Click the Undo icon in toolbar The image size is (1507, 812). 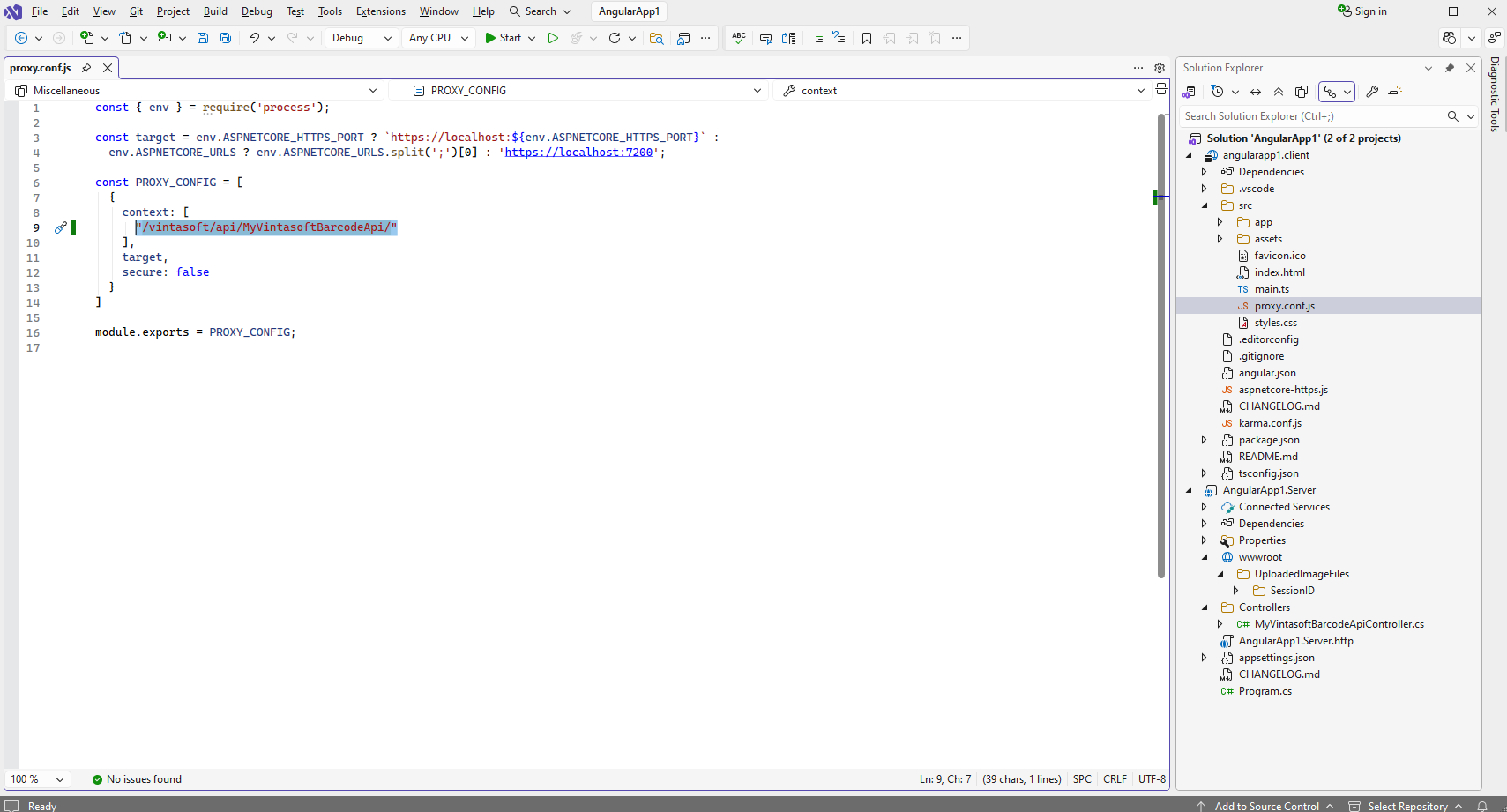[x=254, y=38]
